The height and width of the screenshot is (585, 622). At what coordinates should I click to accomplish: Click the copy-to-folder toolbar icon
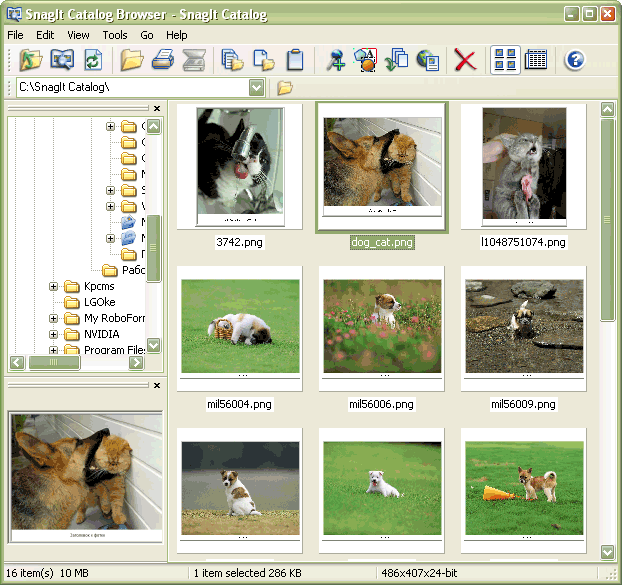point(232,60)
